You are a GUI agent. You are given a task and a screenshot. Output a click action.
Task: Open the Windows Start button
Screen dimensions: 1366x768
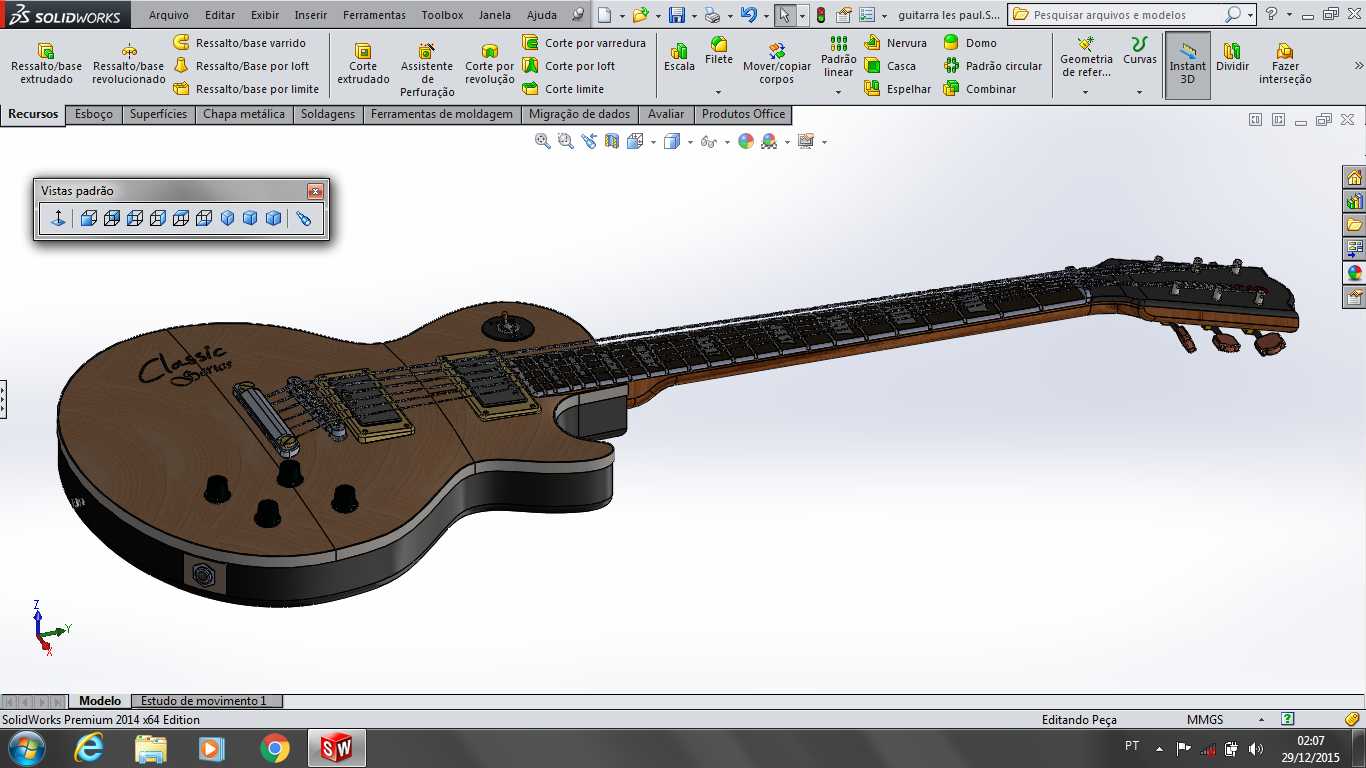pos(26,748)
